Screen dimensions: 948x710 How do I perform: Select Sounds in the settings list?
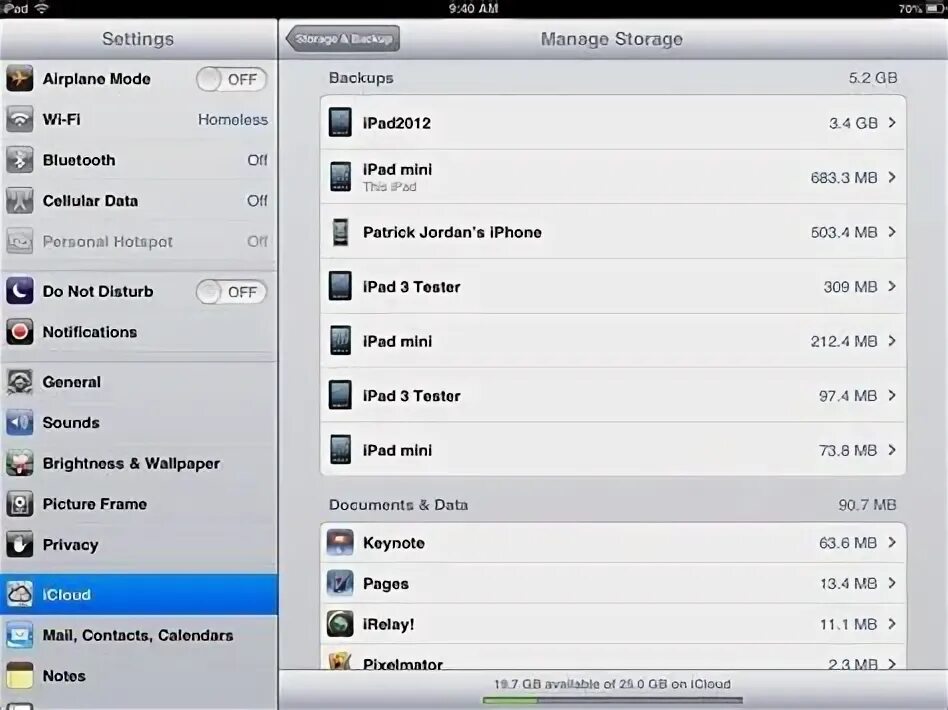click(138, 422)
